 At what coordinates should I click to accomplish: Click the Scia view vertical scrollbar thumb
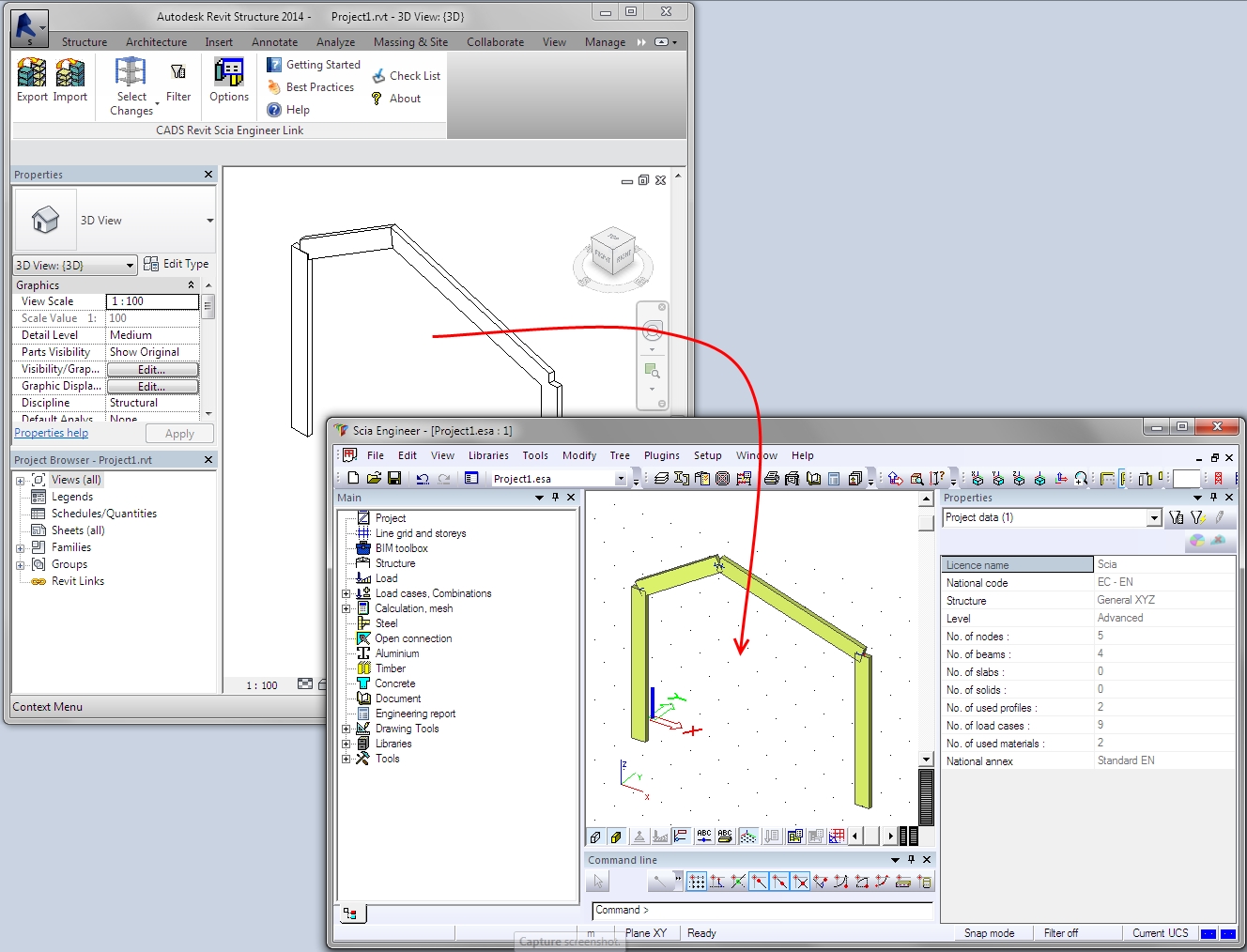point(926,522)
